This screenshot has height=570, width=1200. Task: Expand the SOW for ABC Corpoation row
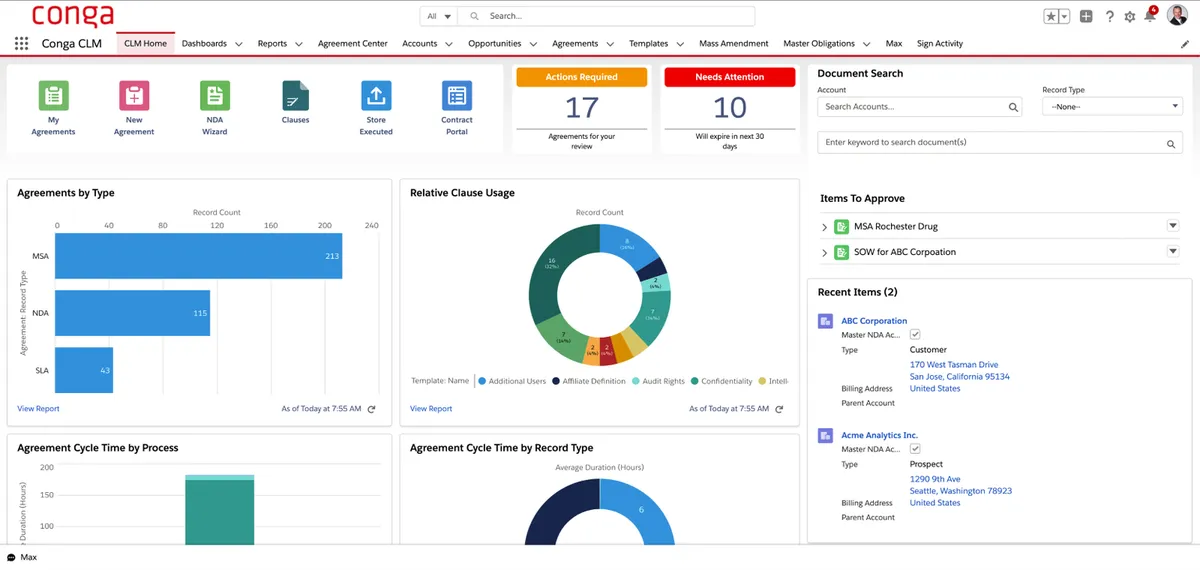pyautogui.click(x=824, y=253)
